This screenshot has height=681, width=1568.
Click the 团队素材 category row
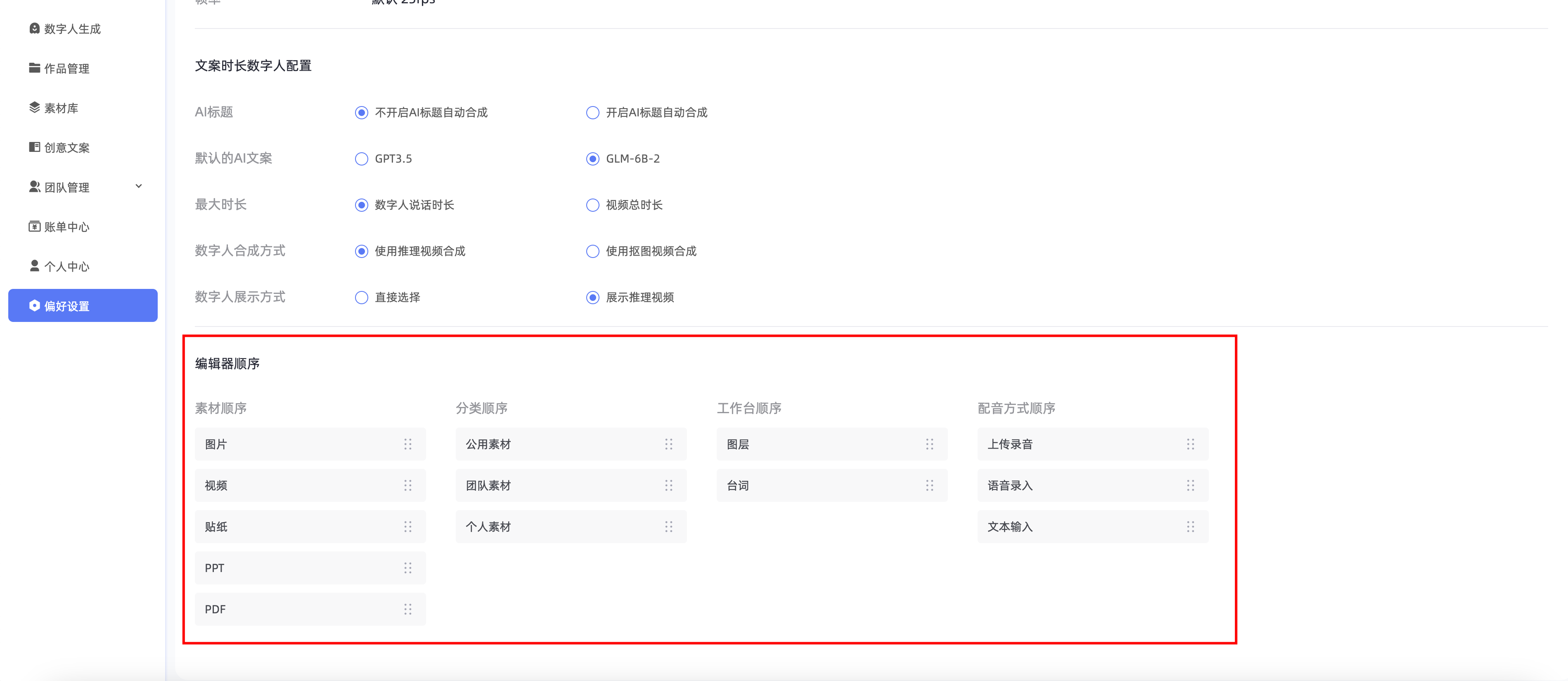tap(571, 486)
